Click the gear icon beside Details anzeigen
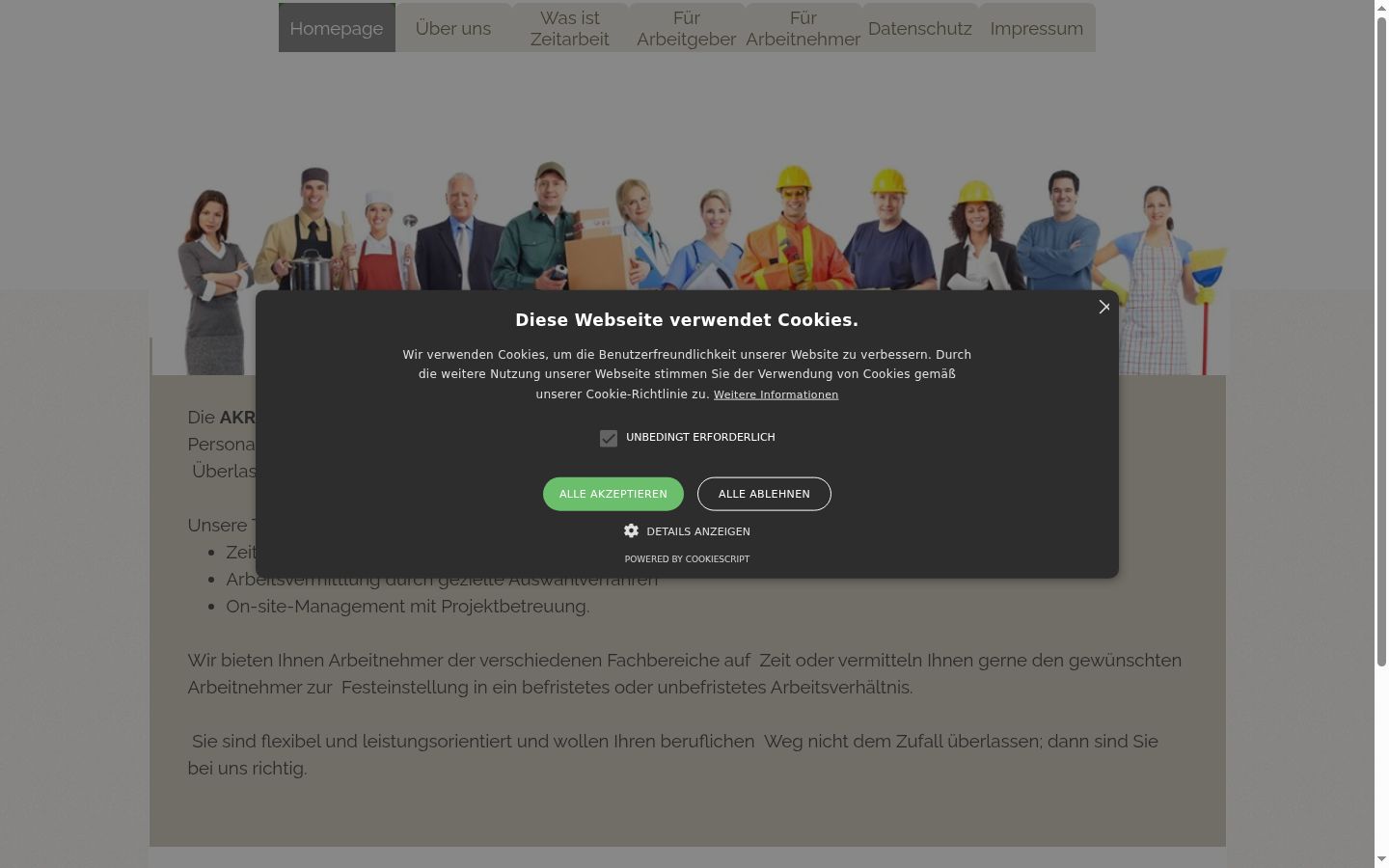Screen dimensions: 1389x868 (631, 530)
